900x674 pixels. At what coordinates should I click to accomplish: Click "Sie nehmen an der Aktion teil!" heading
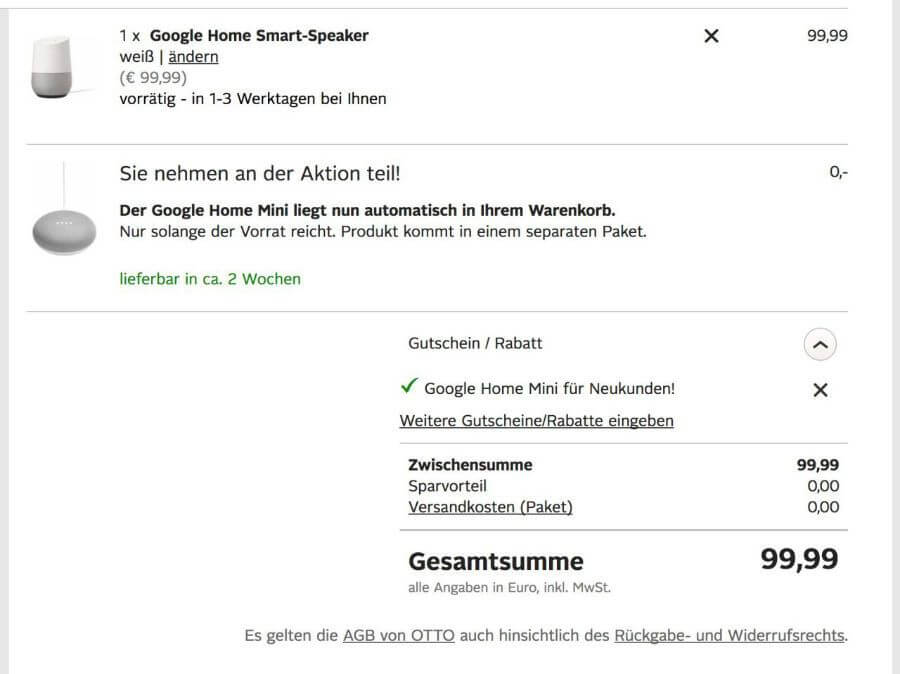coord(259,173)
